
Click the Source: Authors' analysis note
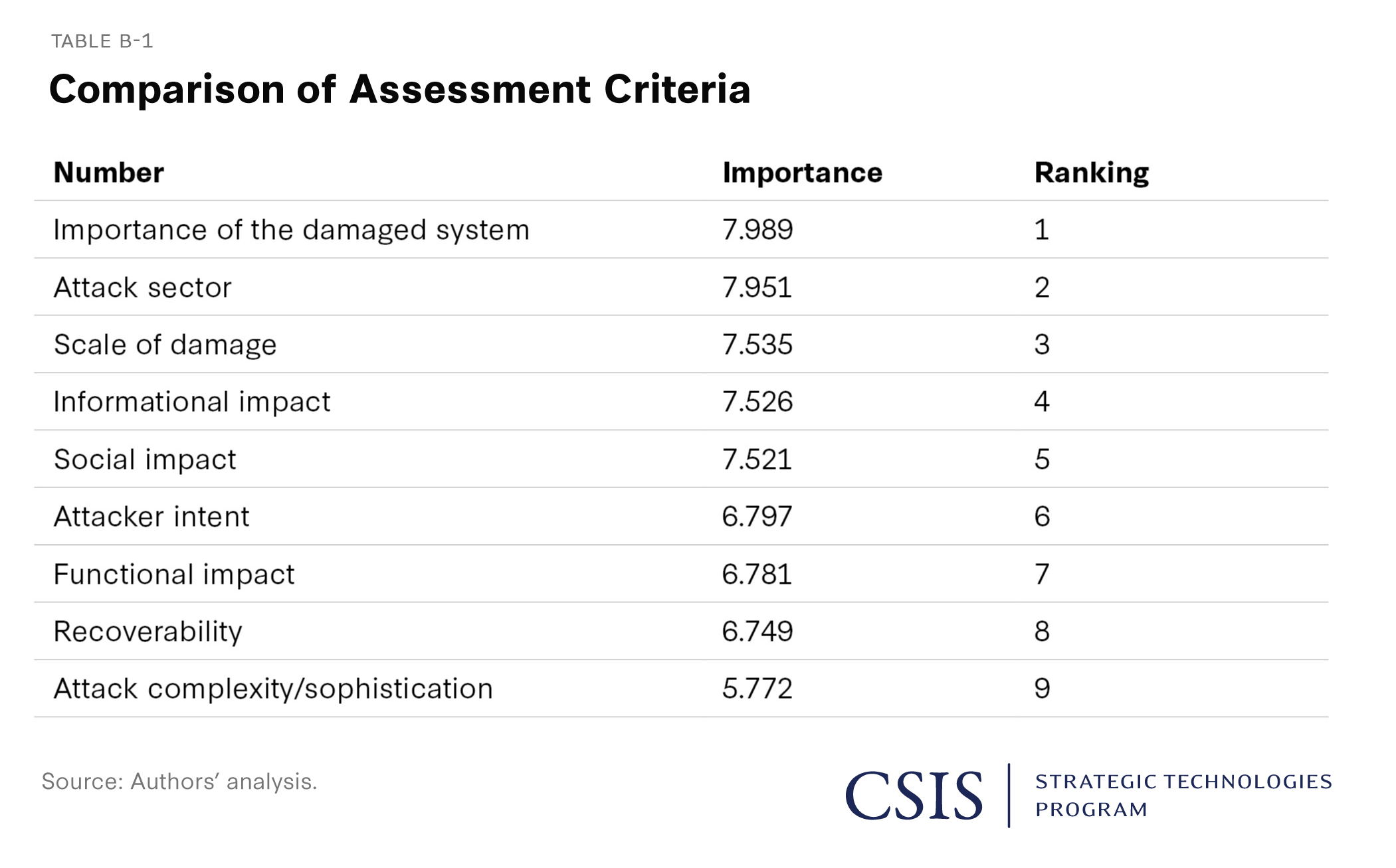(179, 782)
